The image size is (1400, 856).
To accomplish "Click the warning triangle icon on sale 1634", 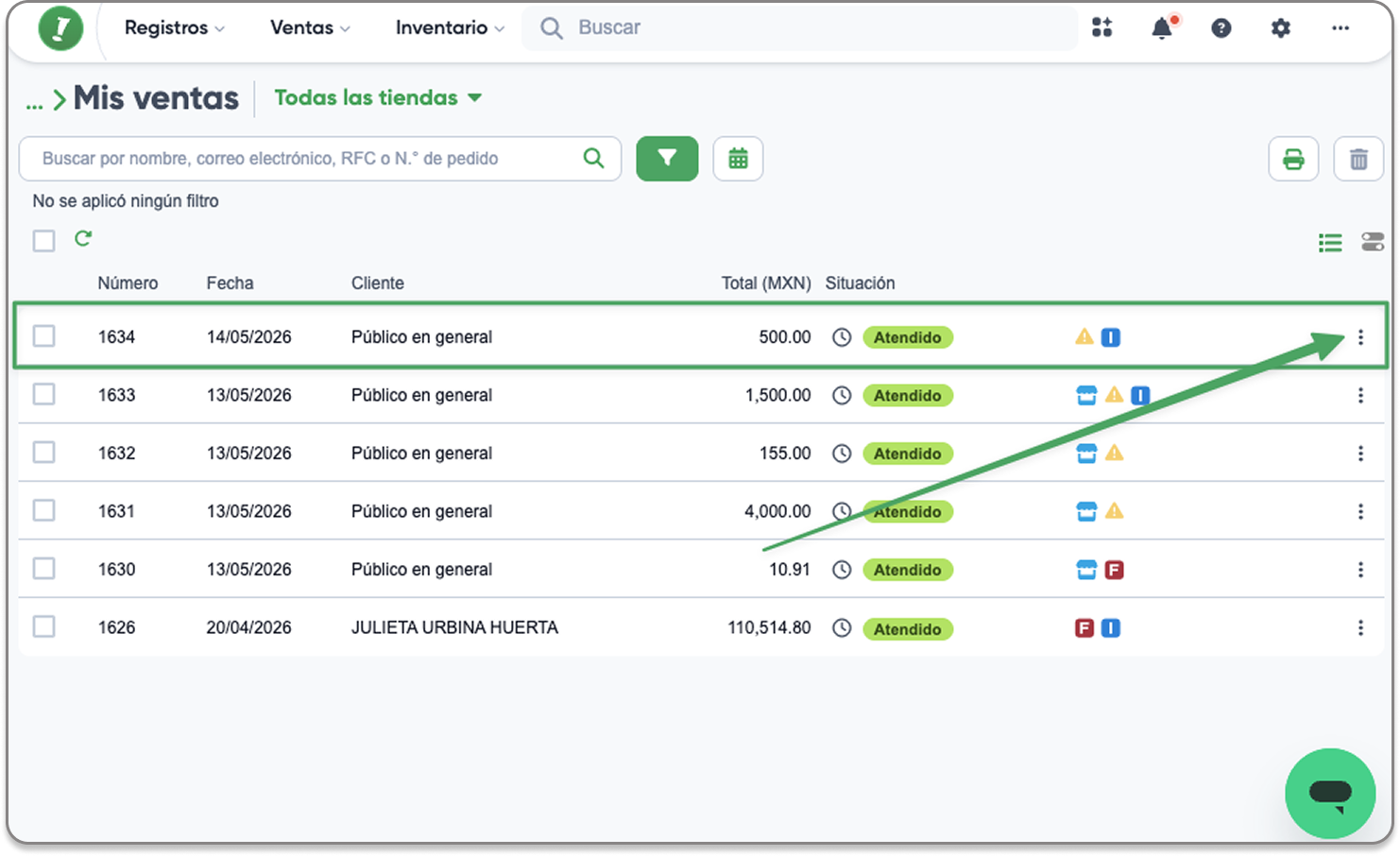I will [x=1084, y=336].
